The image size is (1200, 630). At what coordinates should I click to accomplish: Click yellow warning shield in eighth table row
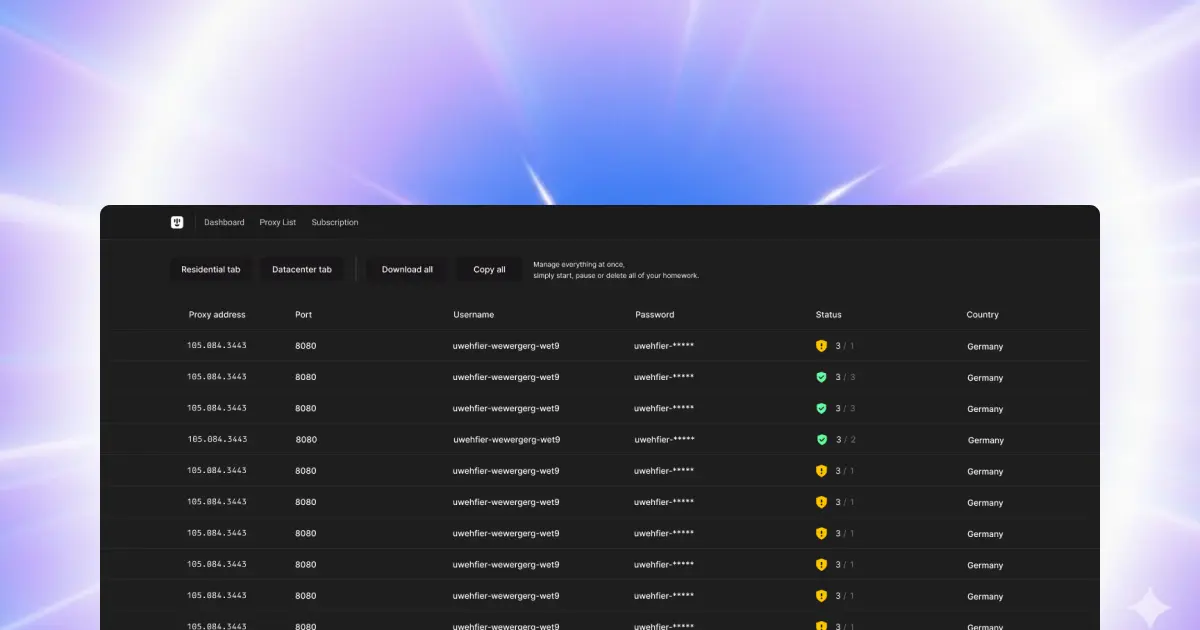point(821,565)
